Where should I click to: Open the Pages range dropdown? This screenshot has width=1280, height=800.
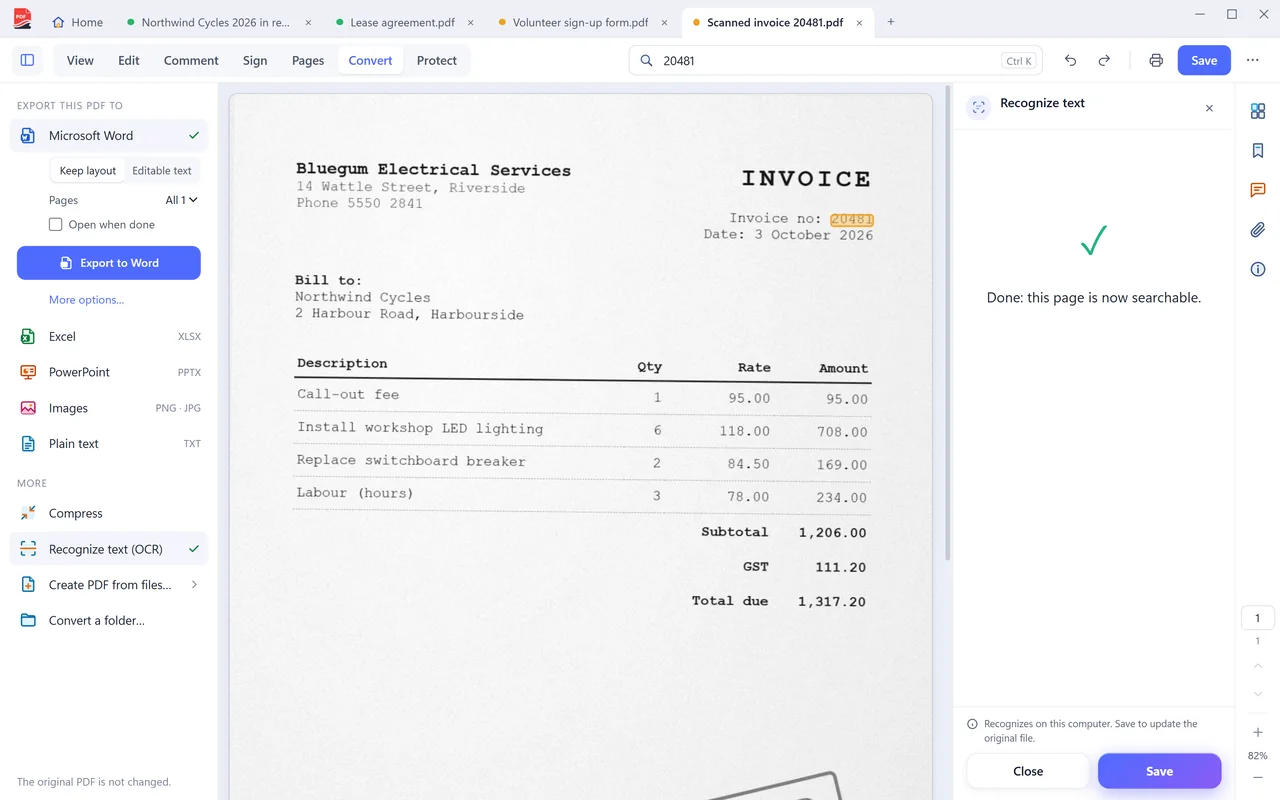[x=182, y=200]
